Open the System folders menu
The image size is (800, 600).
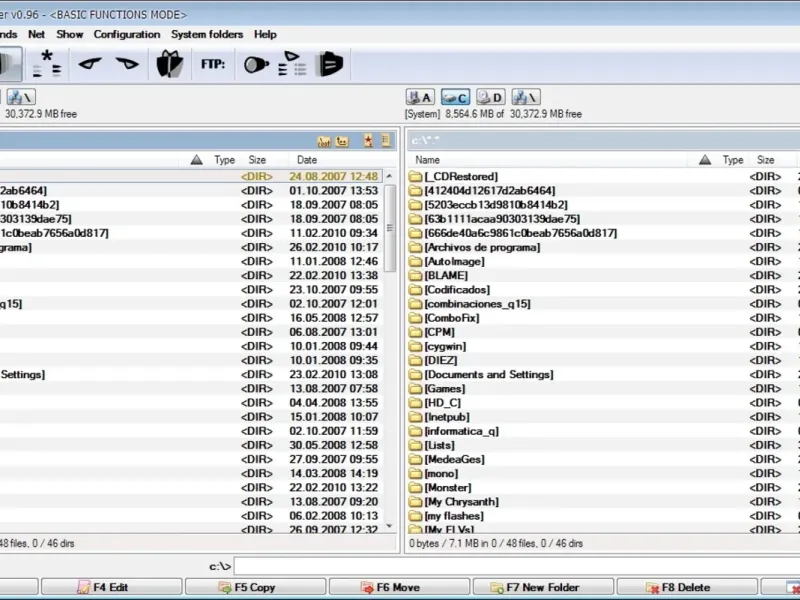(206, 34)
